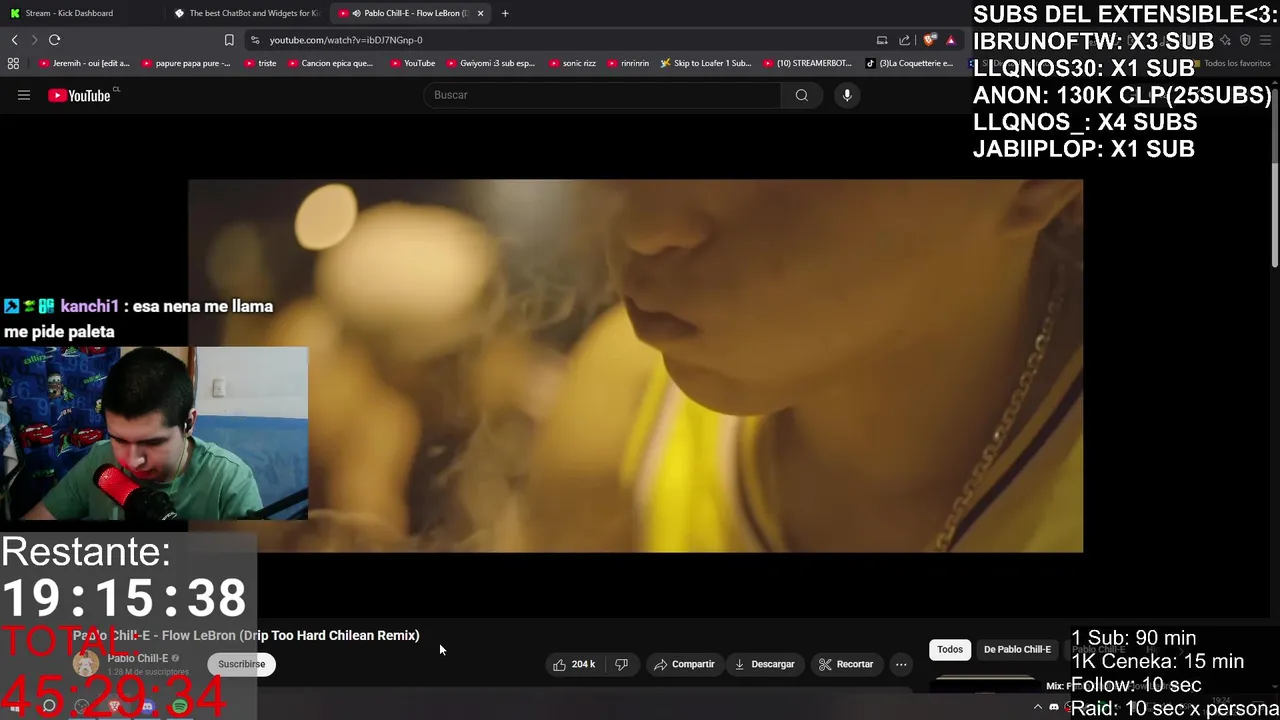This screenshot has height=720, width=1280.
Task: Open the Gwiyomi :3 sub esp bookmark
Action: tap(490, 63)
